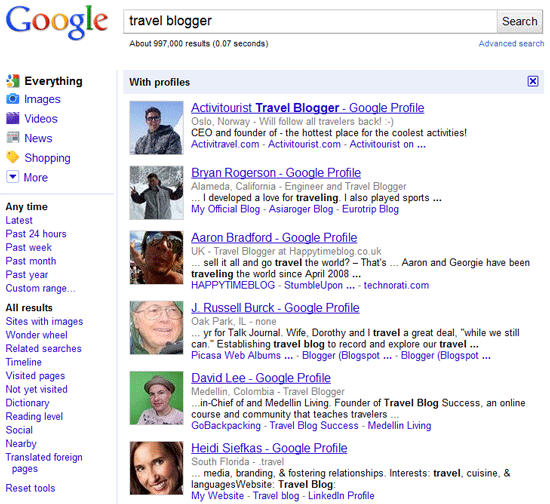Select Shopping search category

[47, 158]
